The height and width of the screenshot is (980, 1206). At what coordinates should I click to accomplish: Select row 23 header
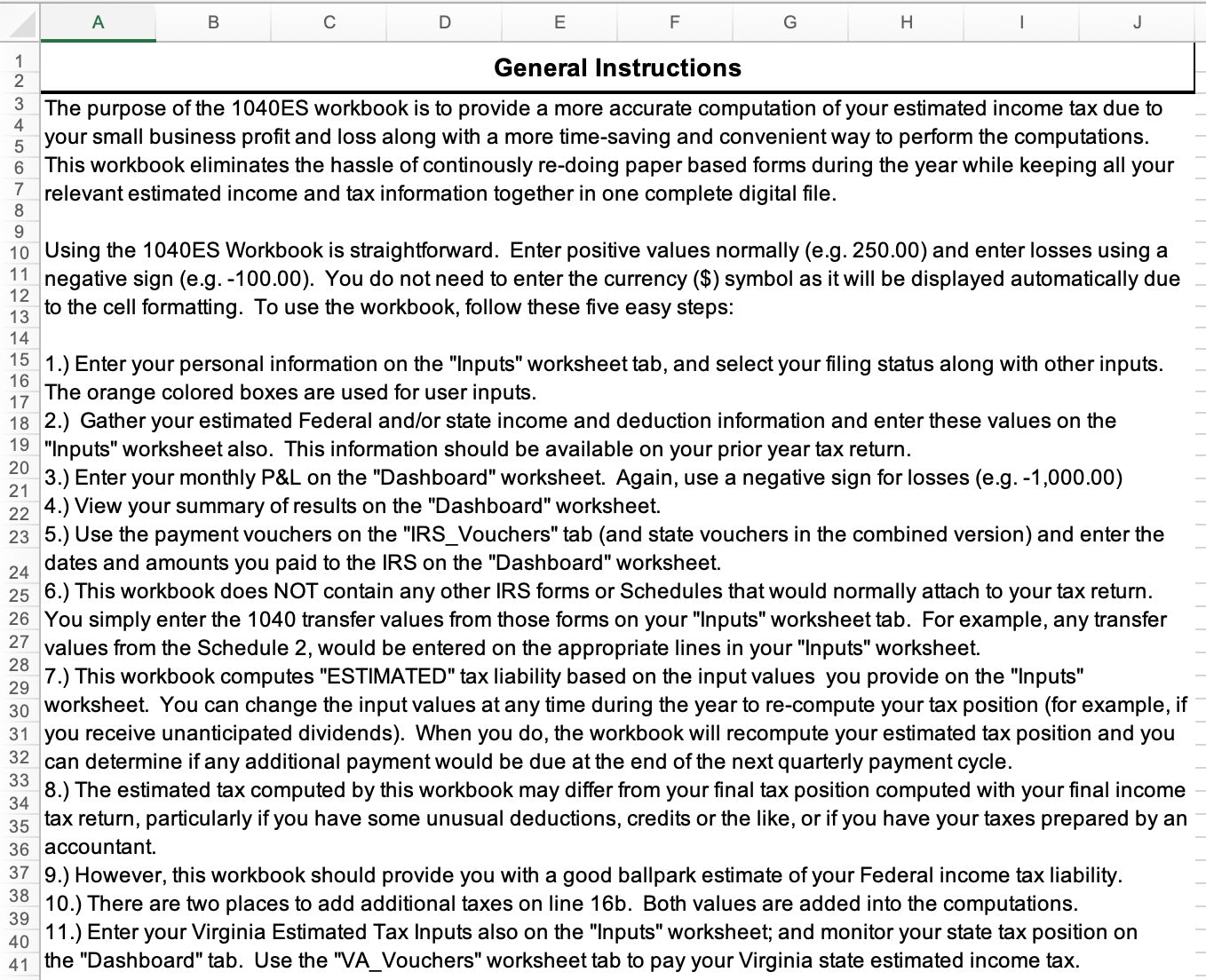(20, 537)
